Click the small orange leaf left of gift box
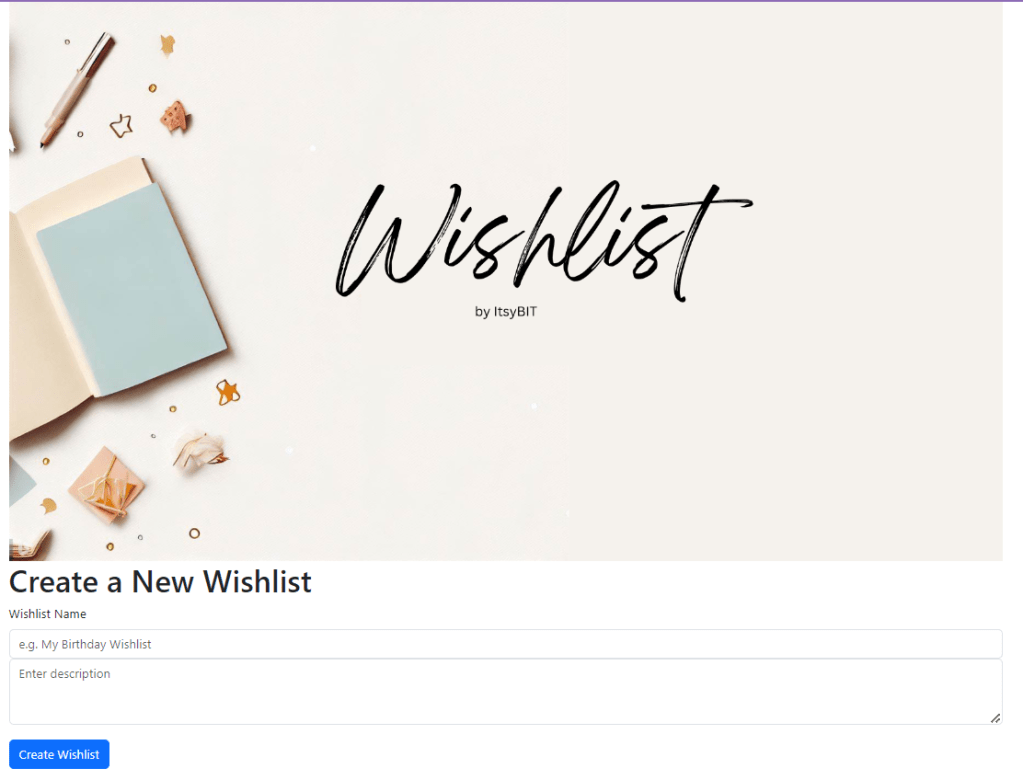 [48, 505]
